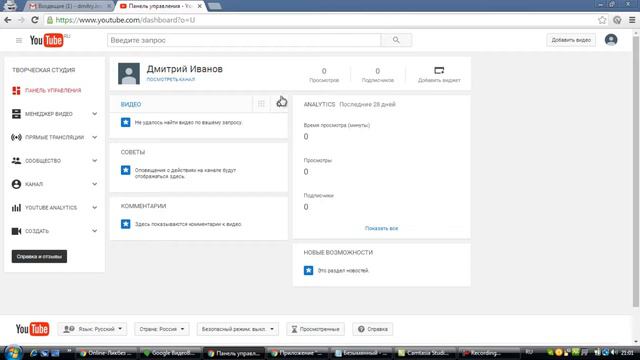Expand the YouTube Analytics section
The image size is (640, 360).
pyautogui.click(x=94, y=208)
